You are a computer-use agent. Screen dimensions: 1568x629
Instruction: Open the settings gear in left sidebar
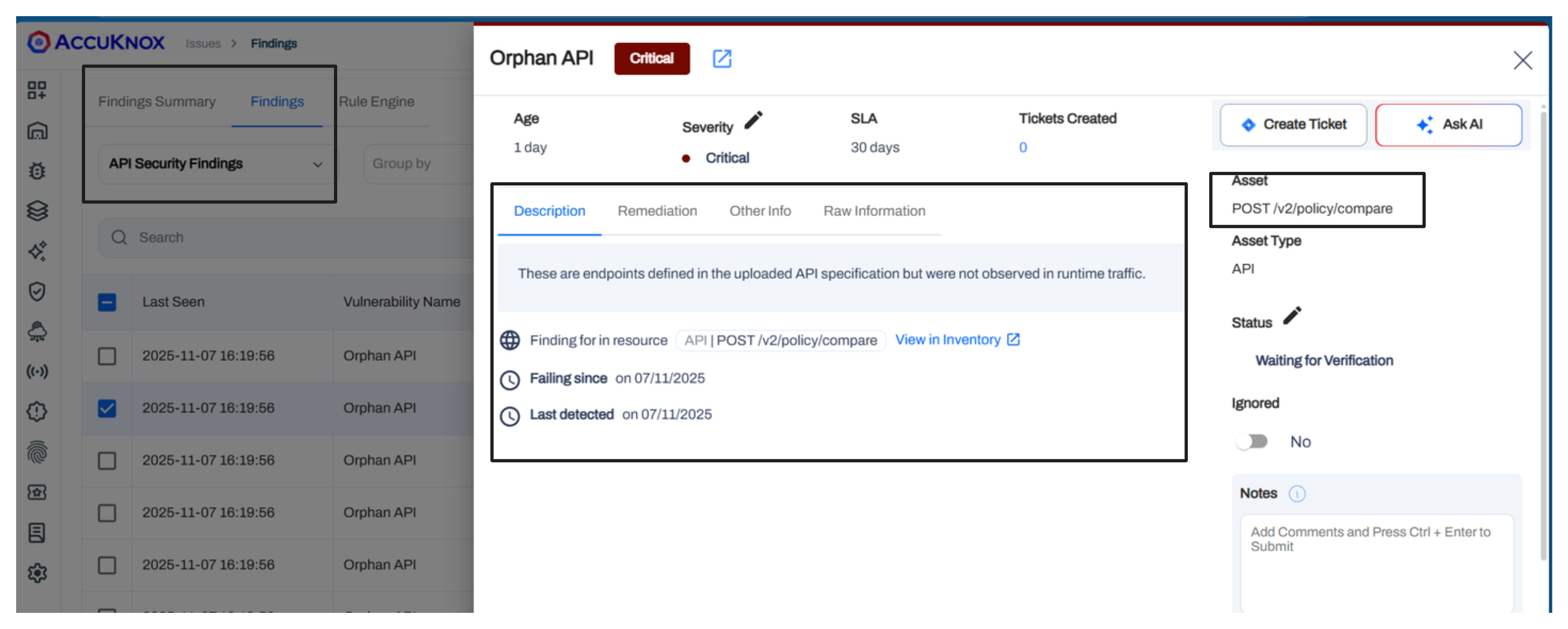point(37,572)
